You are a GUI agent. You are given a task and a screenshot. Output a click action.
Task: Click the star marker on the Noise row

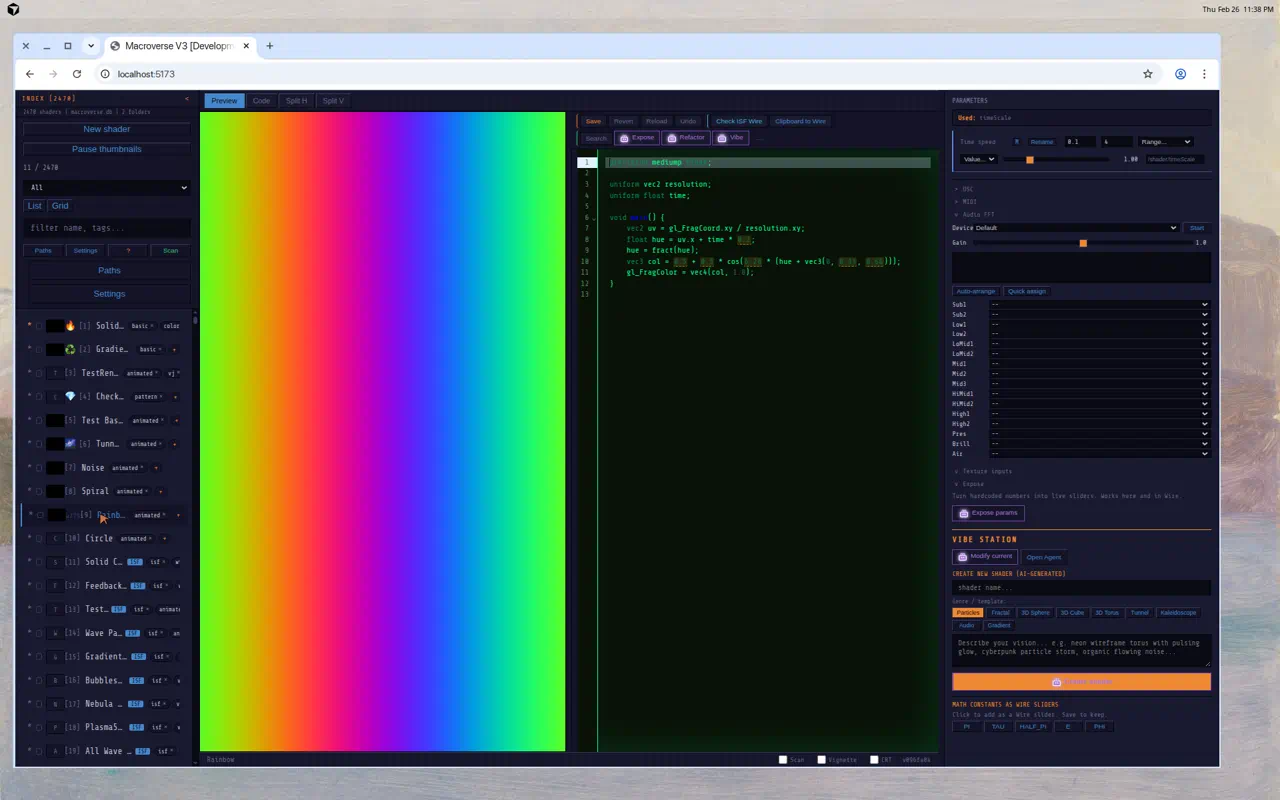pos(30,468)
